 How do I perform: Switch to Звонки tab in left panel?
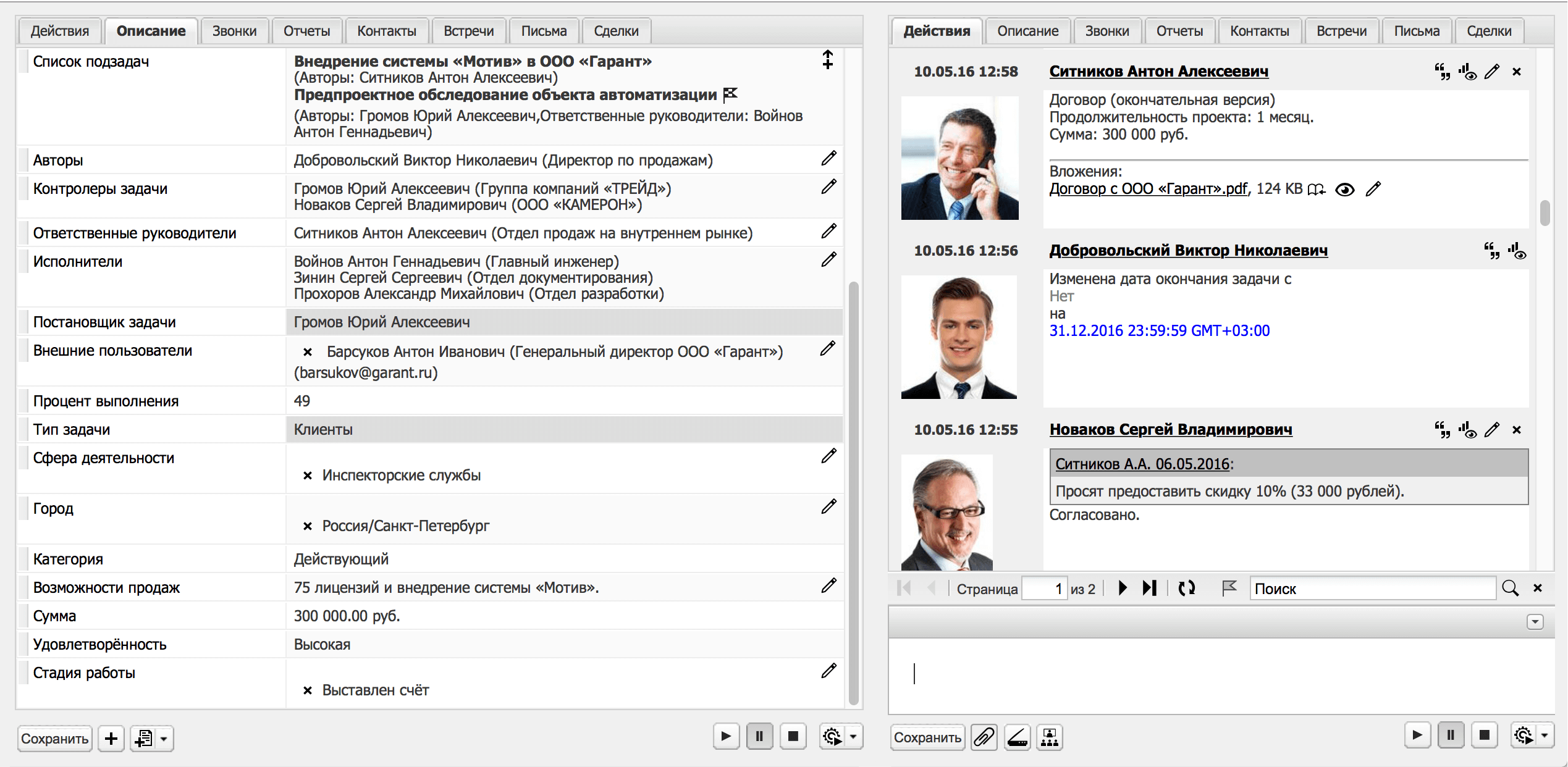(234, 31)
